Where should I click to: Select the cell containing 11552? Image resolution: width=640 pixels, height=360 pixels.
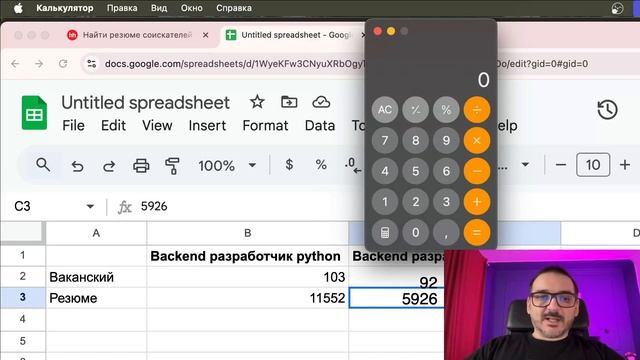click(248, 298)
